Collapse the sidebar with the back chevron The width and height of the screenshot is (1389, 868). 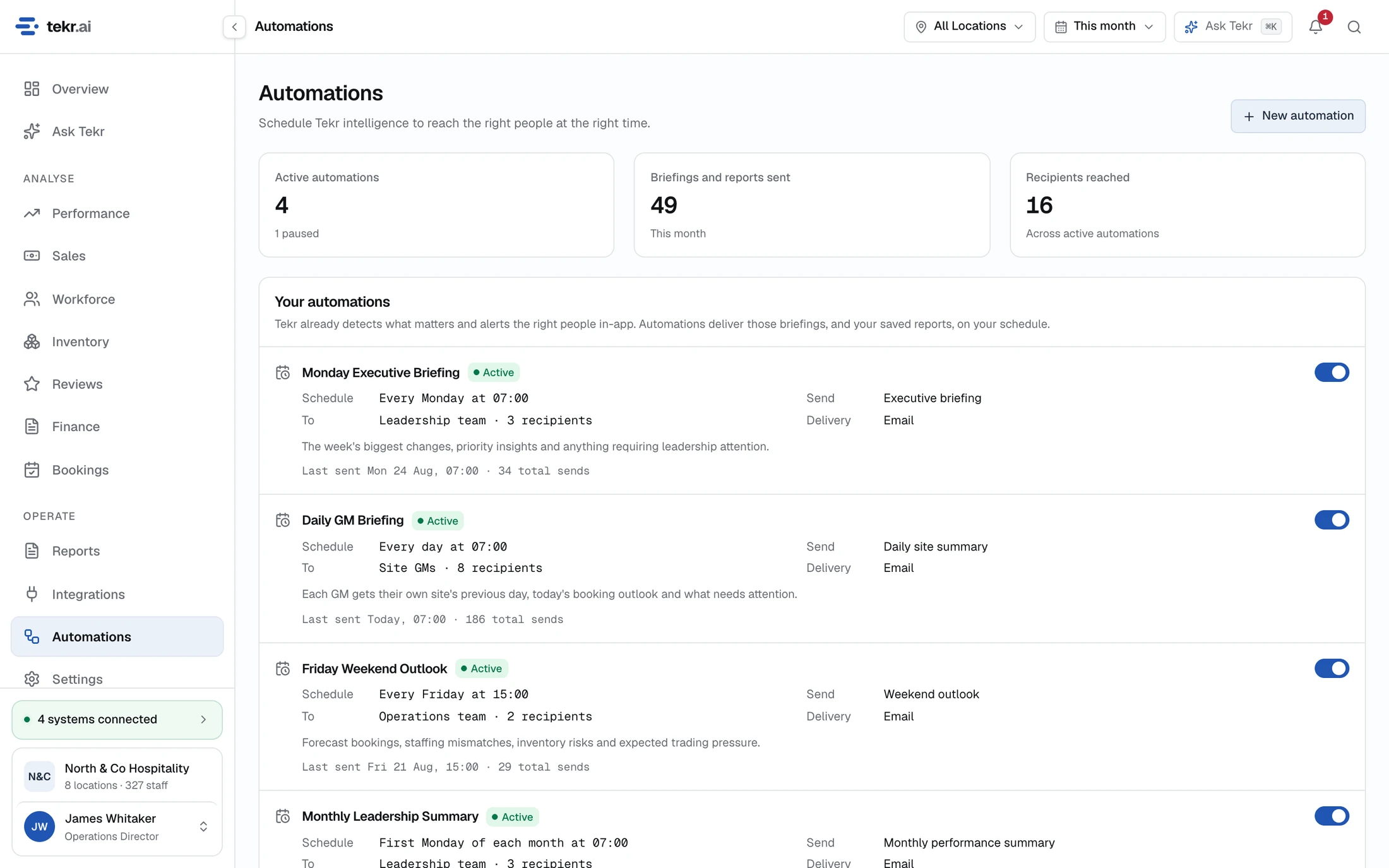(x=234, y=27)
